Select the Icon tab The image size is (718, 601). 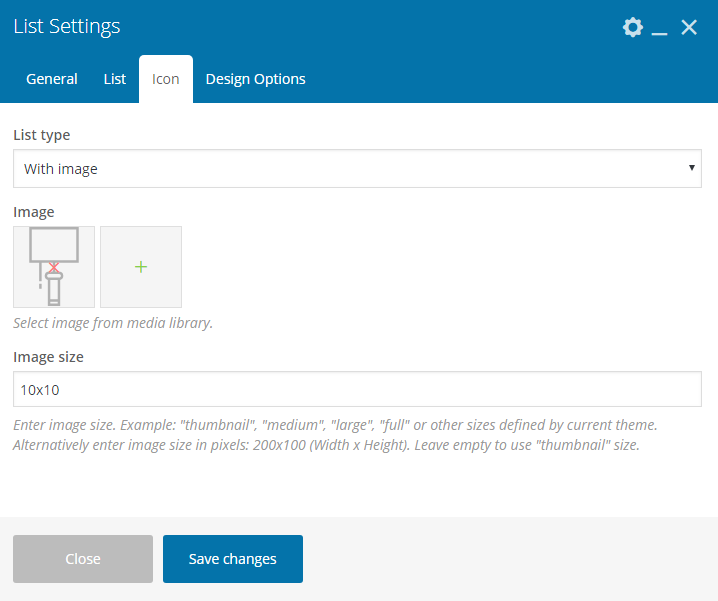click(166, 79)
